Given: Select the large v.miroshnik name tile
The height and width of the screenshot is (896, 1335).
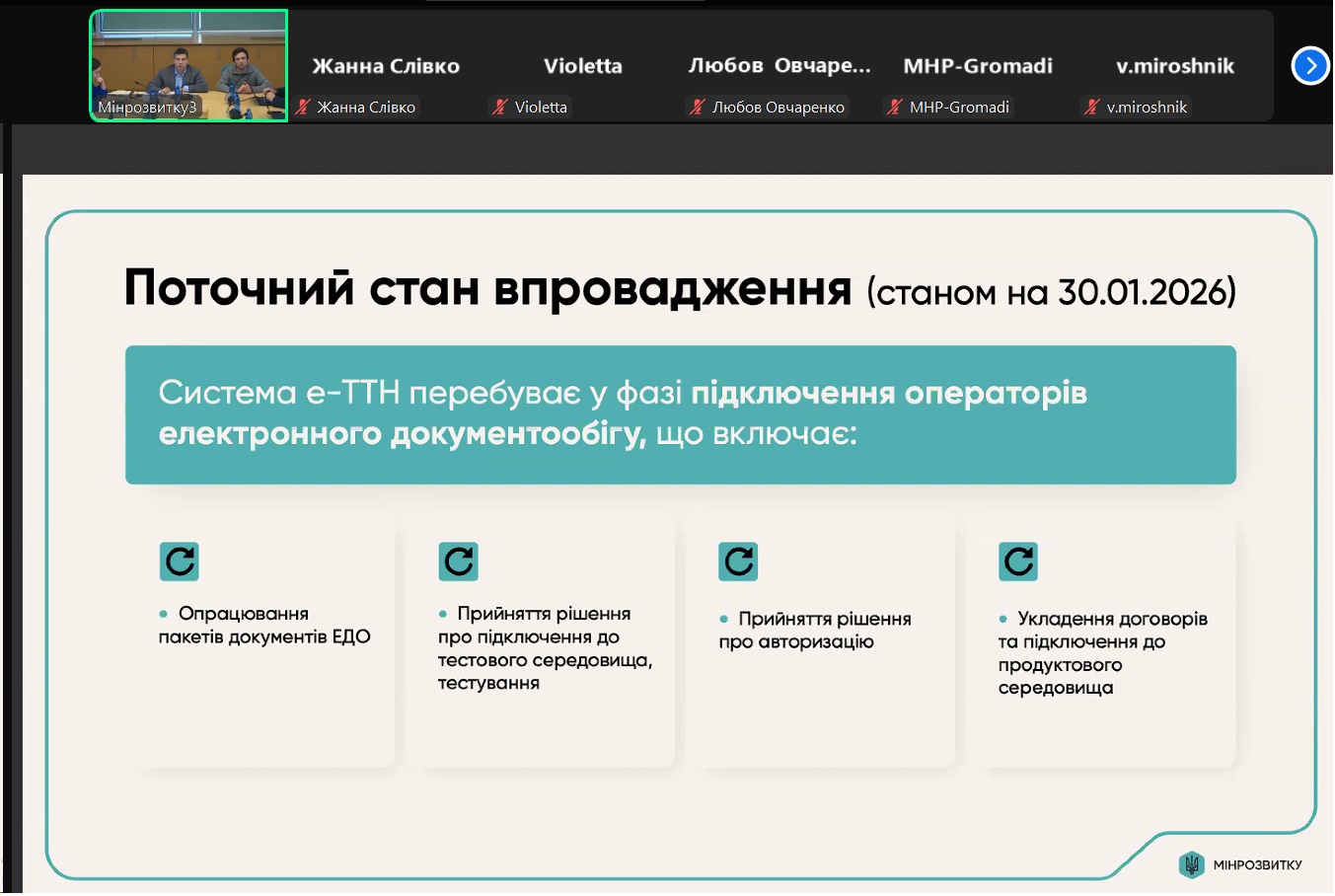Looking at the screenshot, I should [1174, 66].
